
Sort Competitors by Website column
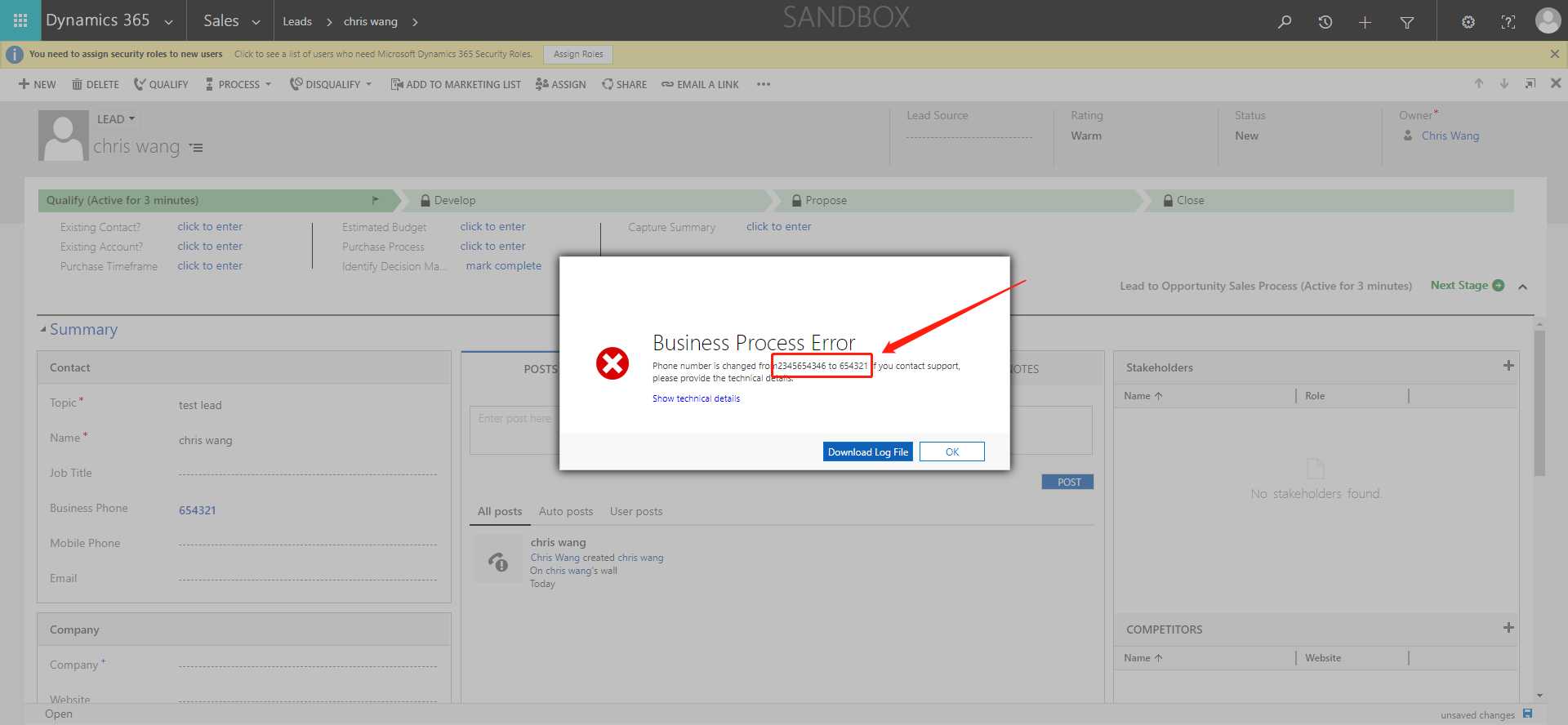pyautogui.click(x=1323, y=658)
